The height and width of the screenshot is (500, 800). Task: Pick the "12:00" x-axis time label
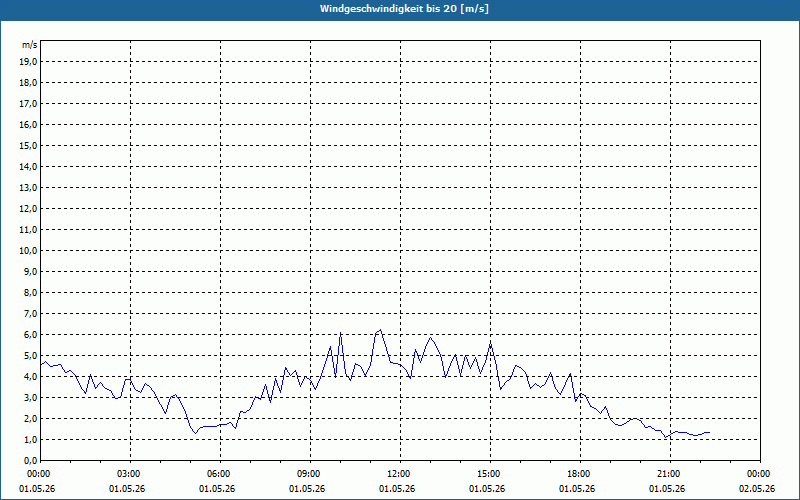point(398,474)
